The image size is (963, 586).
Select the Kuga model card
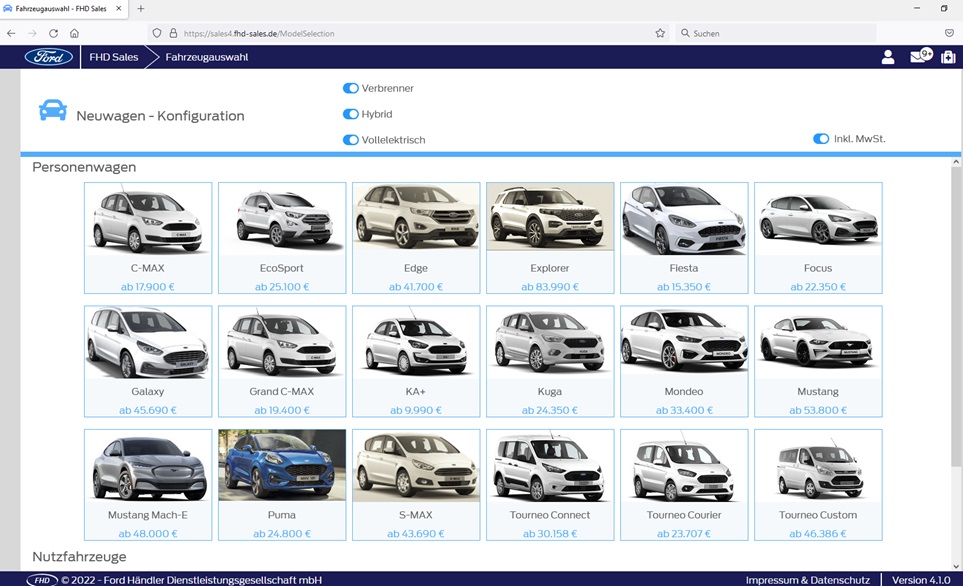click(x=550, y=361)
